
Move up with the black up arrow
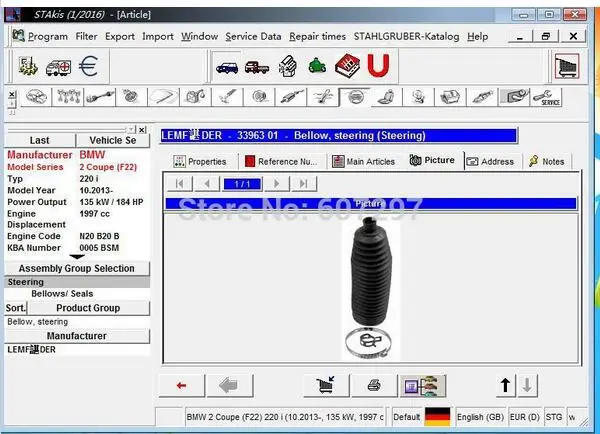point(505,385)
